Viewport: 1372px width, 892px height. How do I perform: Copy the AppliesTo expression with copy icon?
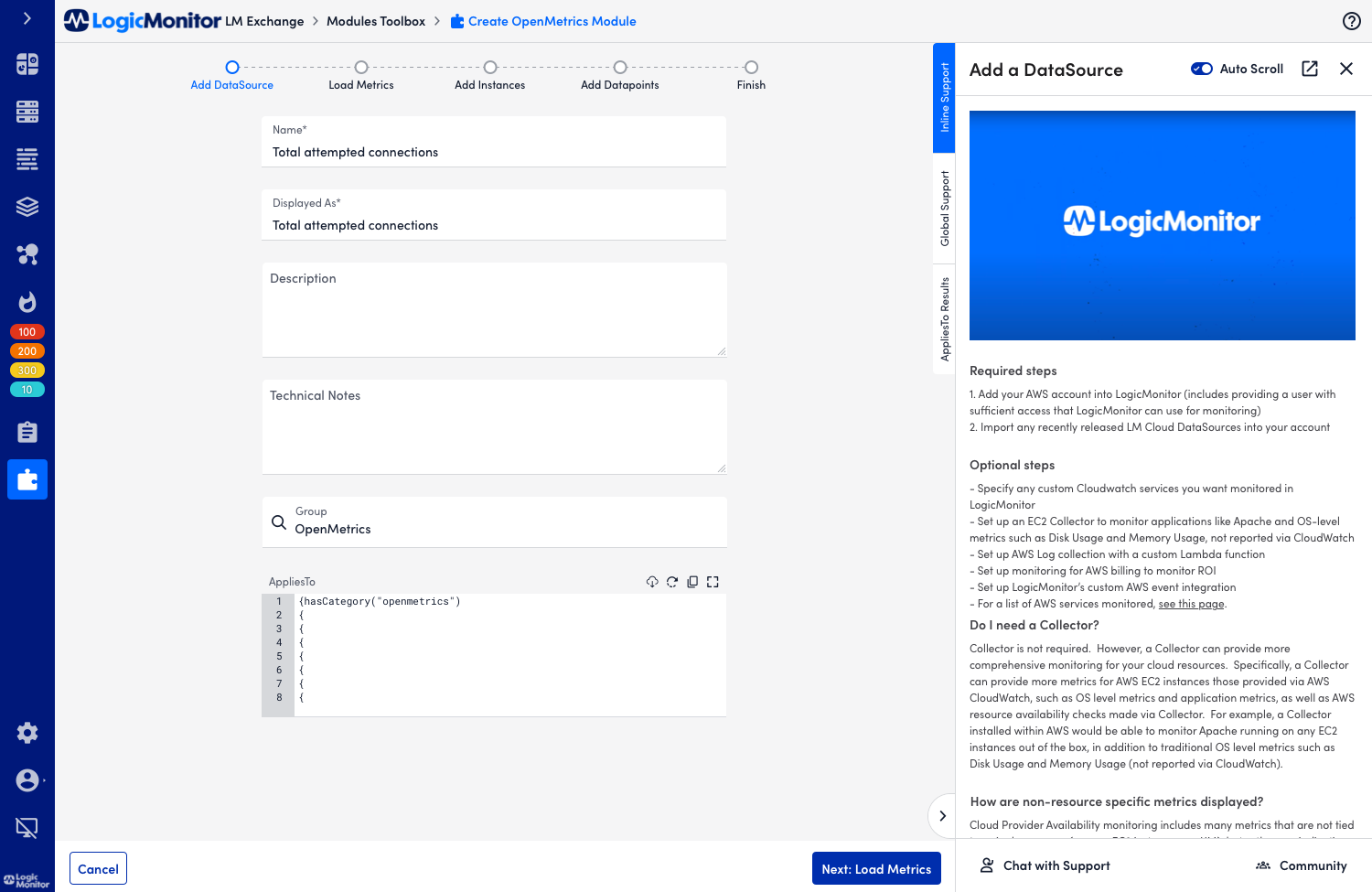coord(692,582)
